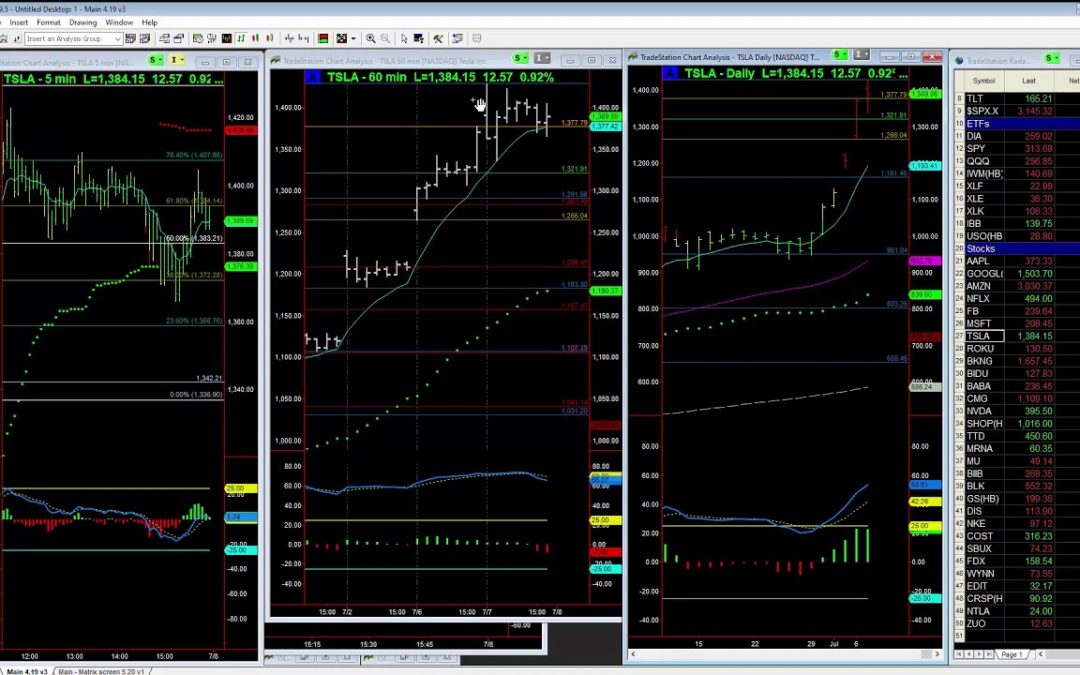Open the Insert menu
Image resolution: width=1080 pixels, height=675 pixels.
[x=19, y=23]
